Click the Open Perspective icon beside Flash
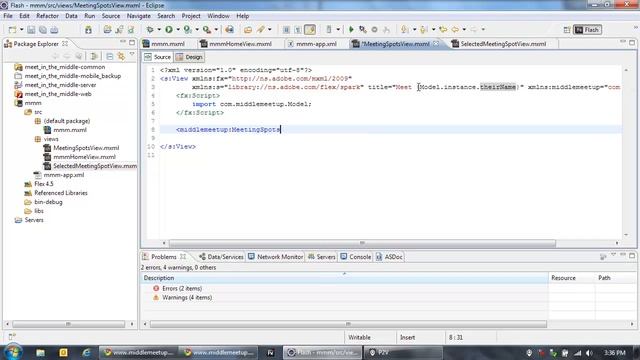 point(567,30)
